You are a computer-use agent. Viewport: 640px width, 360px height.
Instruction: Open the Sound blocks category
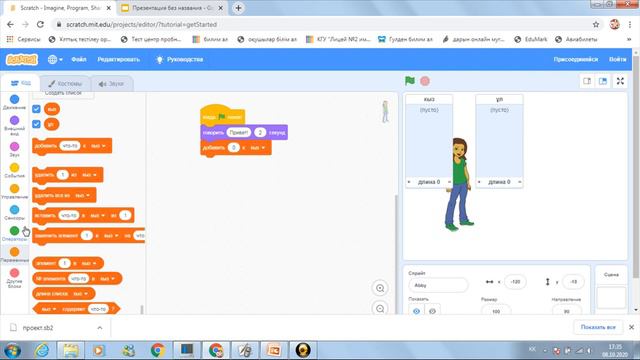[14, 149]
